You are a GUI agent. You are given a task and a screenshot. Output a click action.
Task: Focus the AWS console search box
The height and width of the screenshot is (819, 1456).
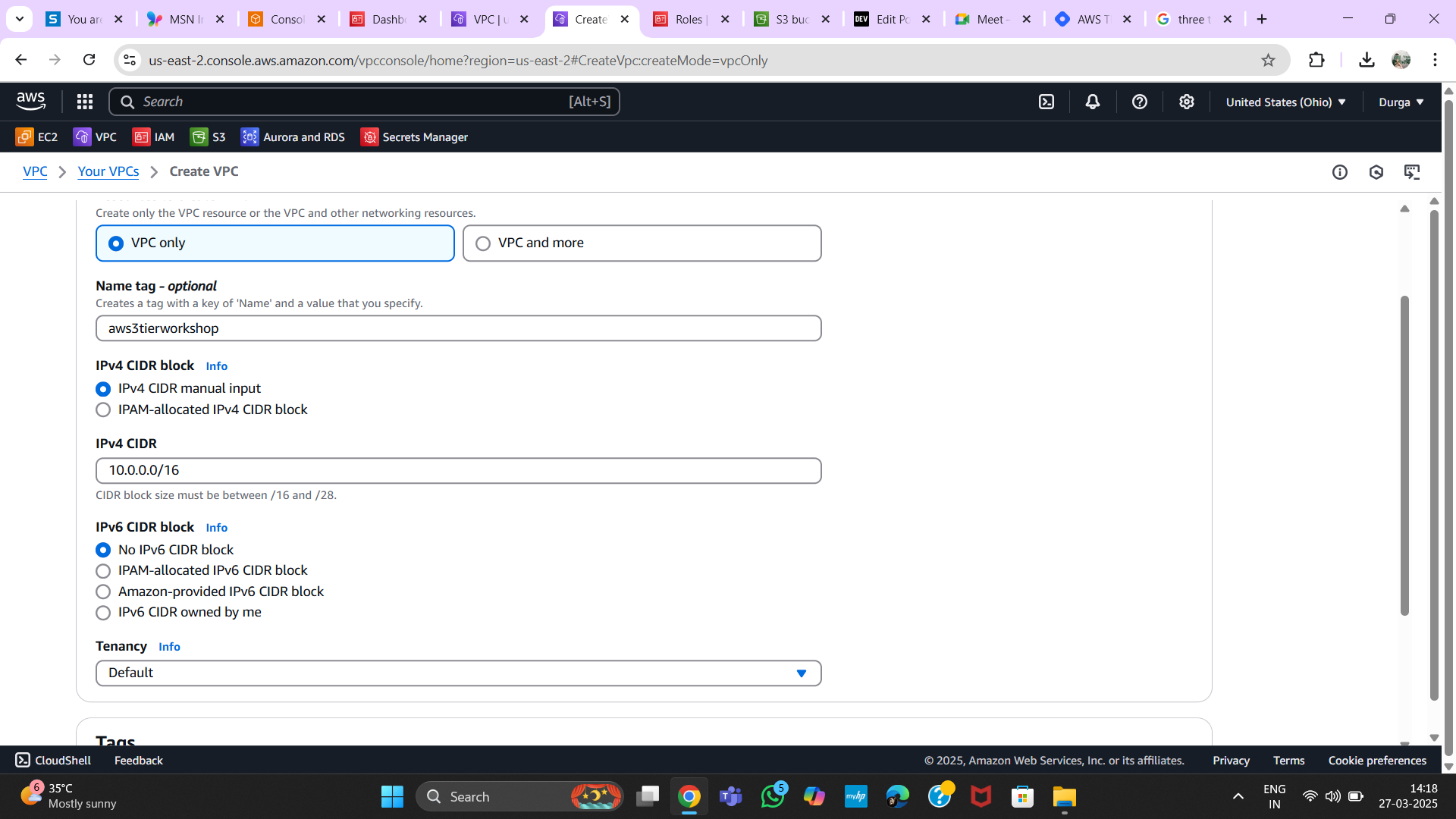pyautogui.click(x=364, y=102)
